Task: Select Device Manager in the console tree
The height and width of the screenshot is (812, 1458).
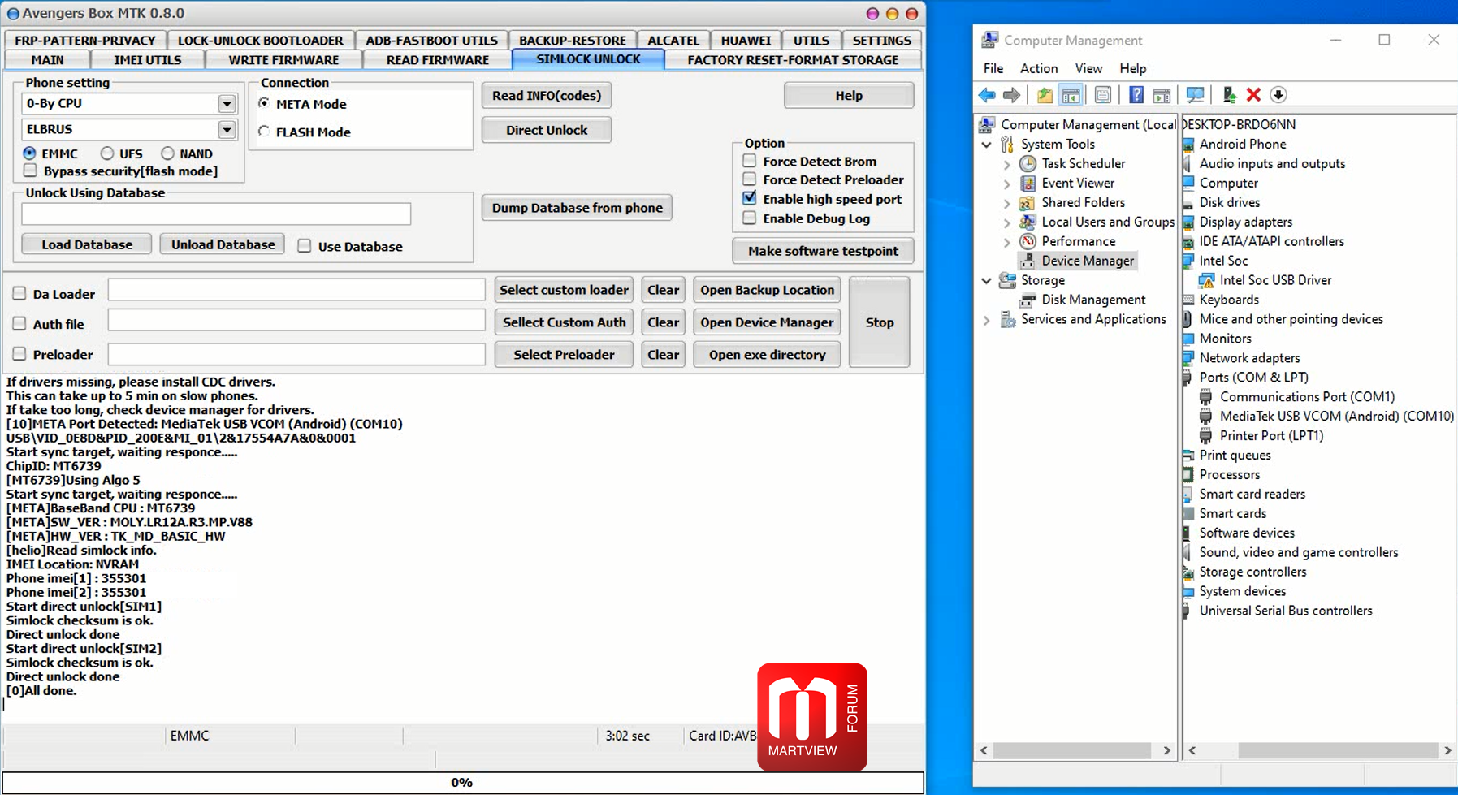Action: [x=1087, y=261]
